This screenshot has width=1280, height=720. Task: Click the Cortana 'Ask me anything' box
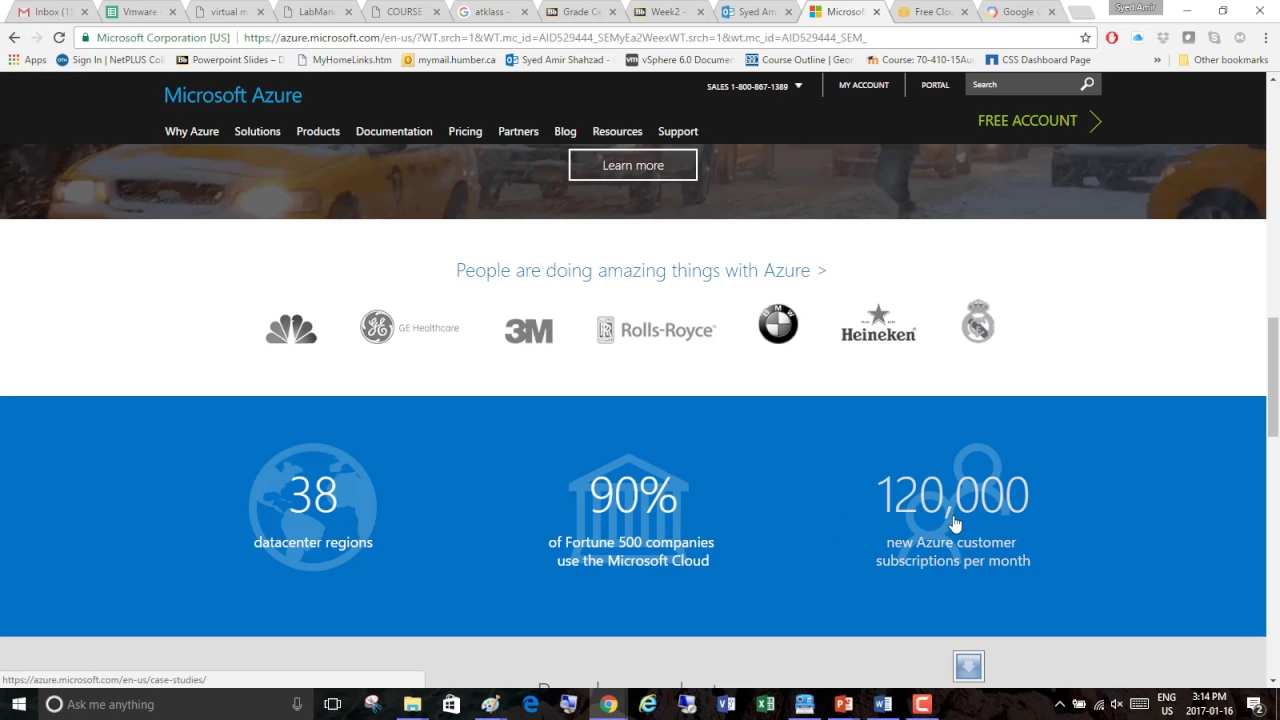coord(175,704)
